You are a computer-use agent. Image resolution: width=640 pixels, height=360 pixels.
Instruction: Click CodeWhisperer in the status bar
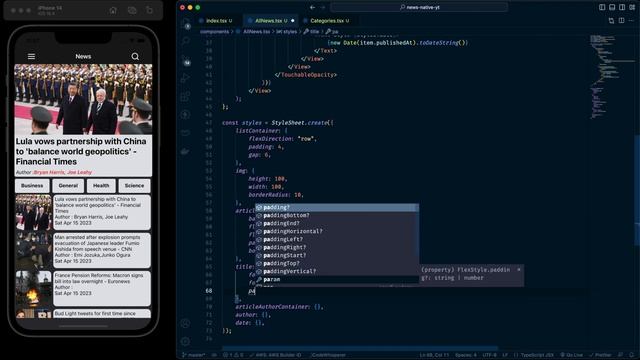pos(328,355)
